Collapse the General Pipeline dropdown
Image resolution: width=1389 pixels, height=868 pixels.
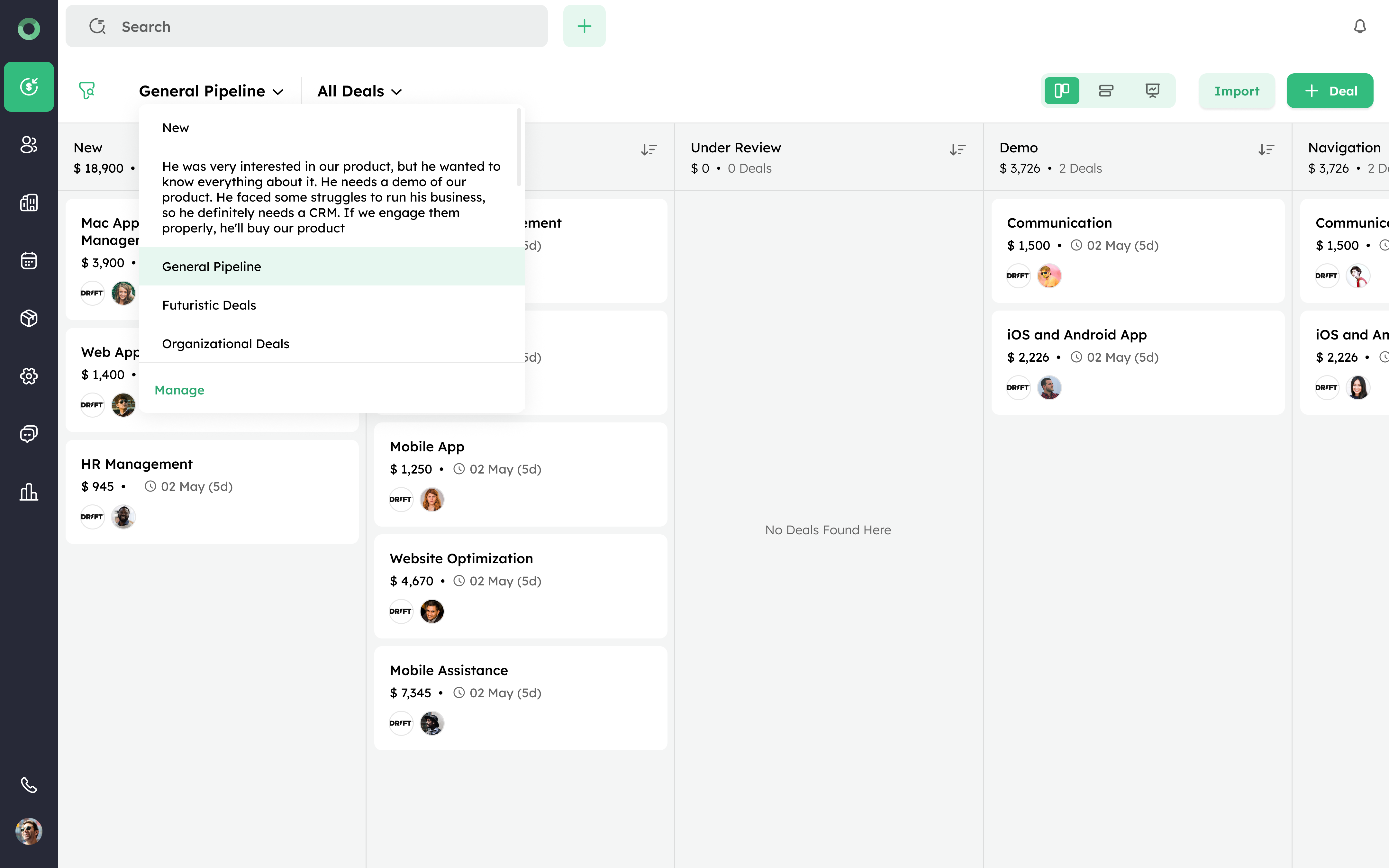[x=212, y=91]
